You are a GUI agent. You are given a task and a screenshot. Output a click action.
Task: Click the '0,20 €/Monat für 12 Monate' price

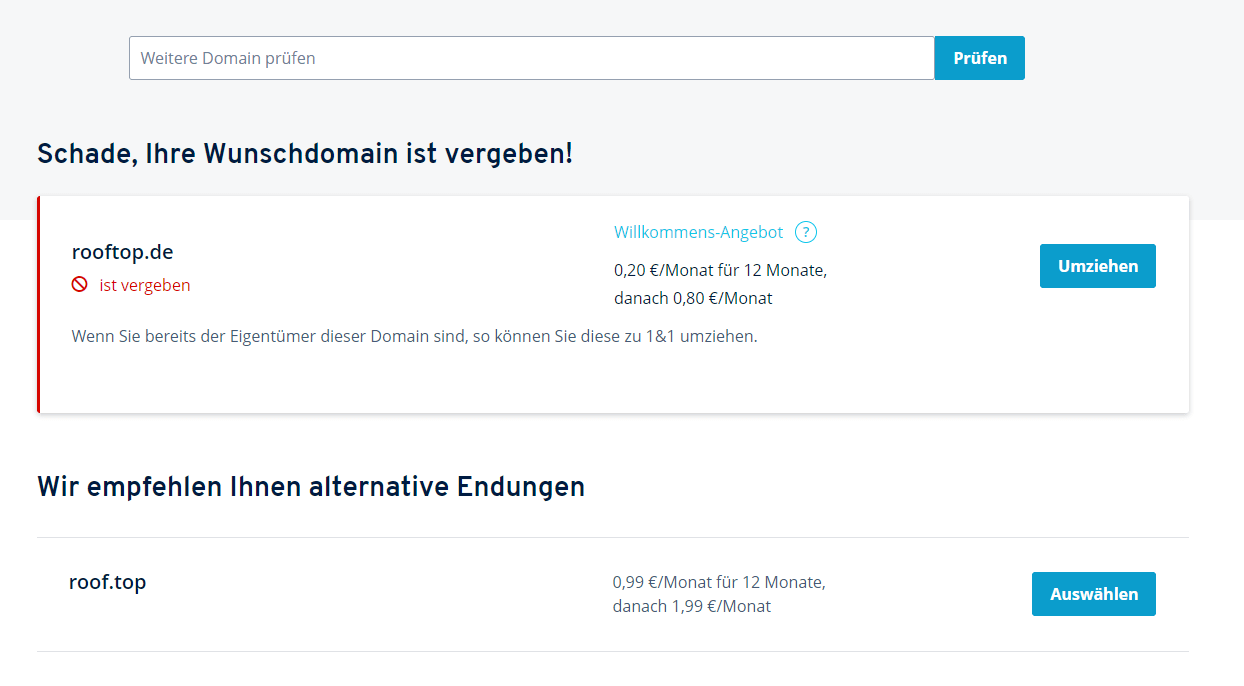720,270
